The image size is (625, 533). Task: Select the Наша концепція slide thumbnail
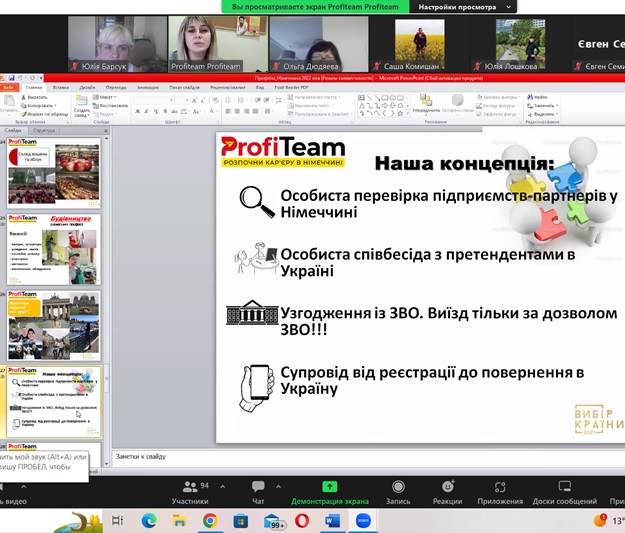tap(53, 402)
